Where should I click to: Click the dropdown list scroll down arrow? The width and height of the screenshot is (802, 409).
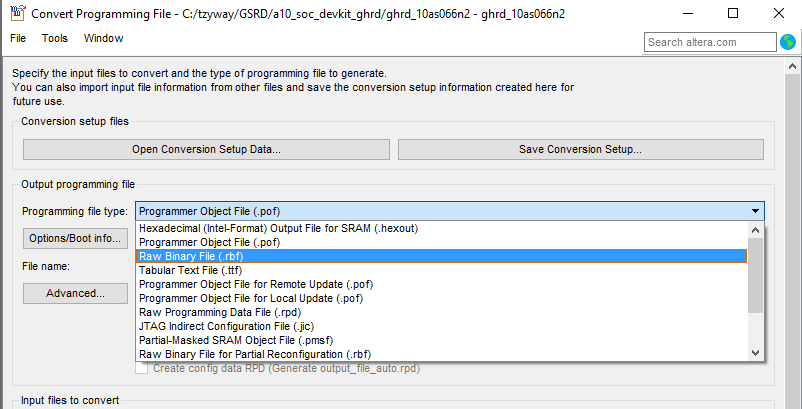[x=756, y=353]
